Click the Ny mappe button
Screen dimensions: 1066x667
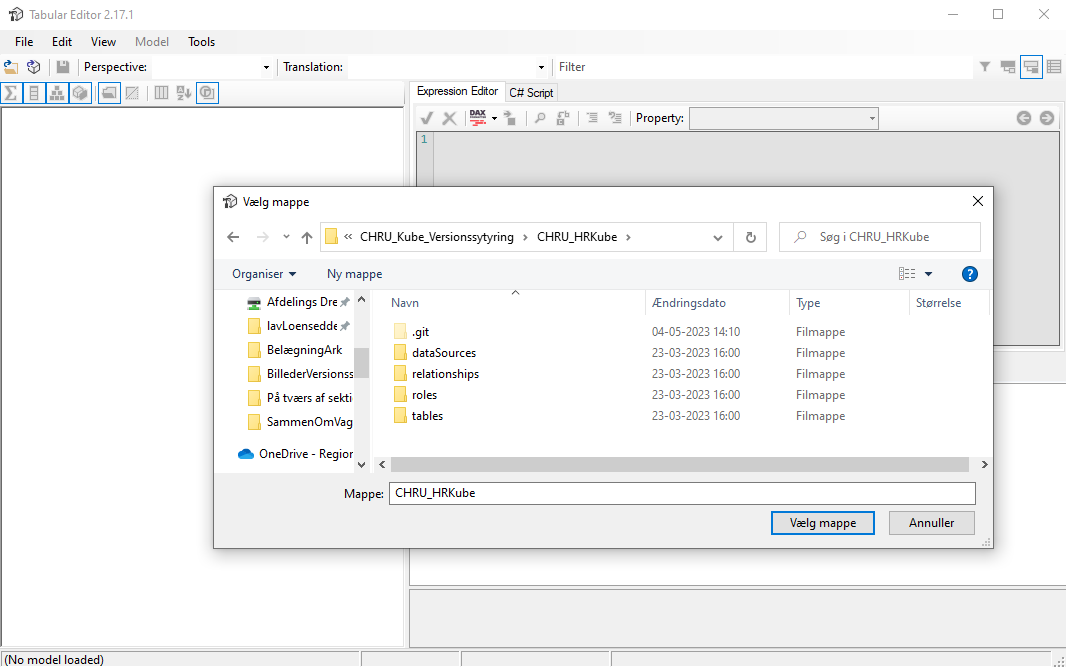[x=354, y=274]
